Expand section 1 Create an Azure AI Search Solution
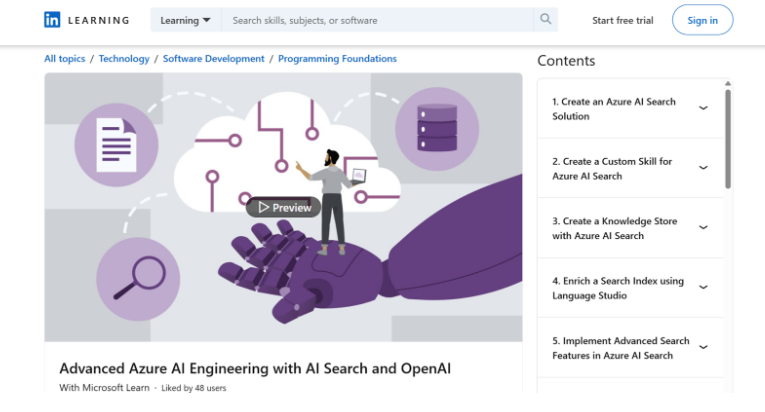The image size is (765, 412). click(630, 109)
